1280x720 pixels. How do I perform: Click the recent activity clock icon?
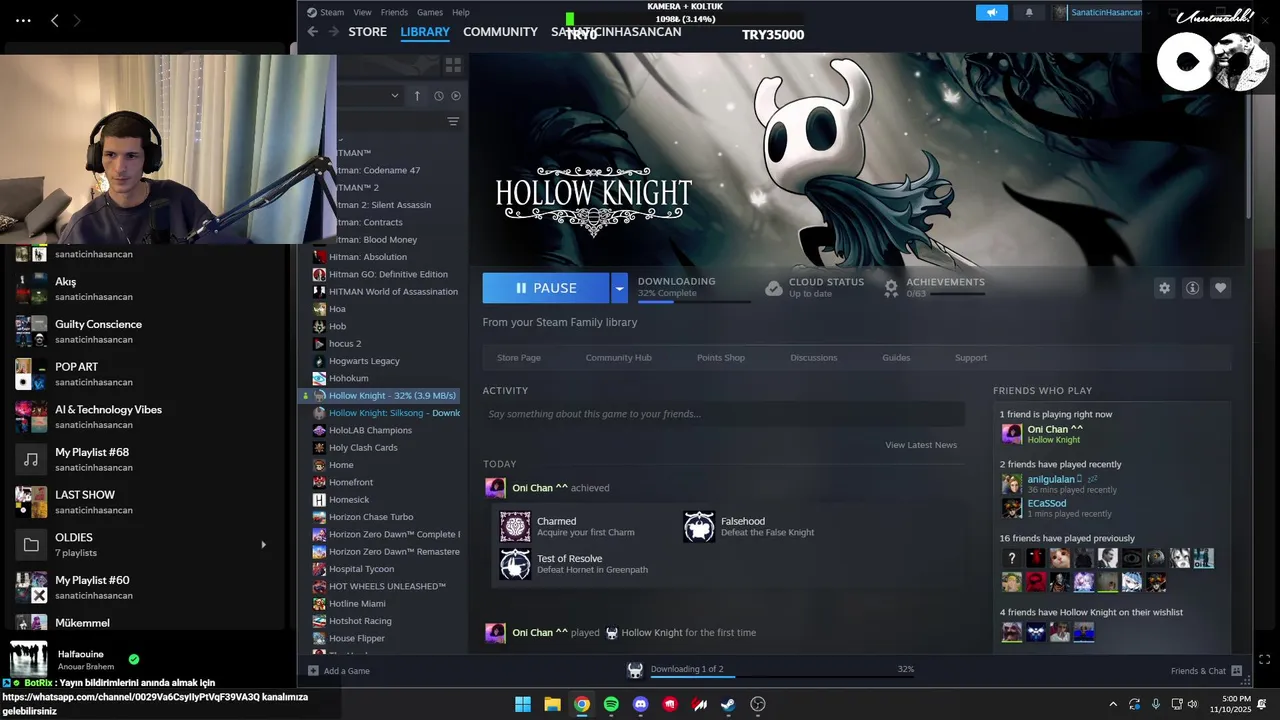(x=438, y=96)
